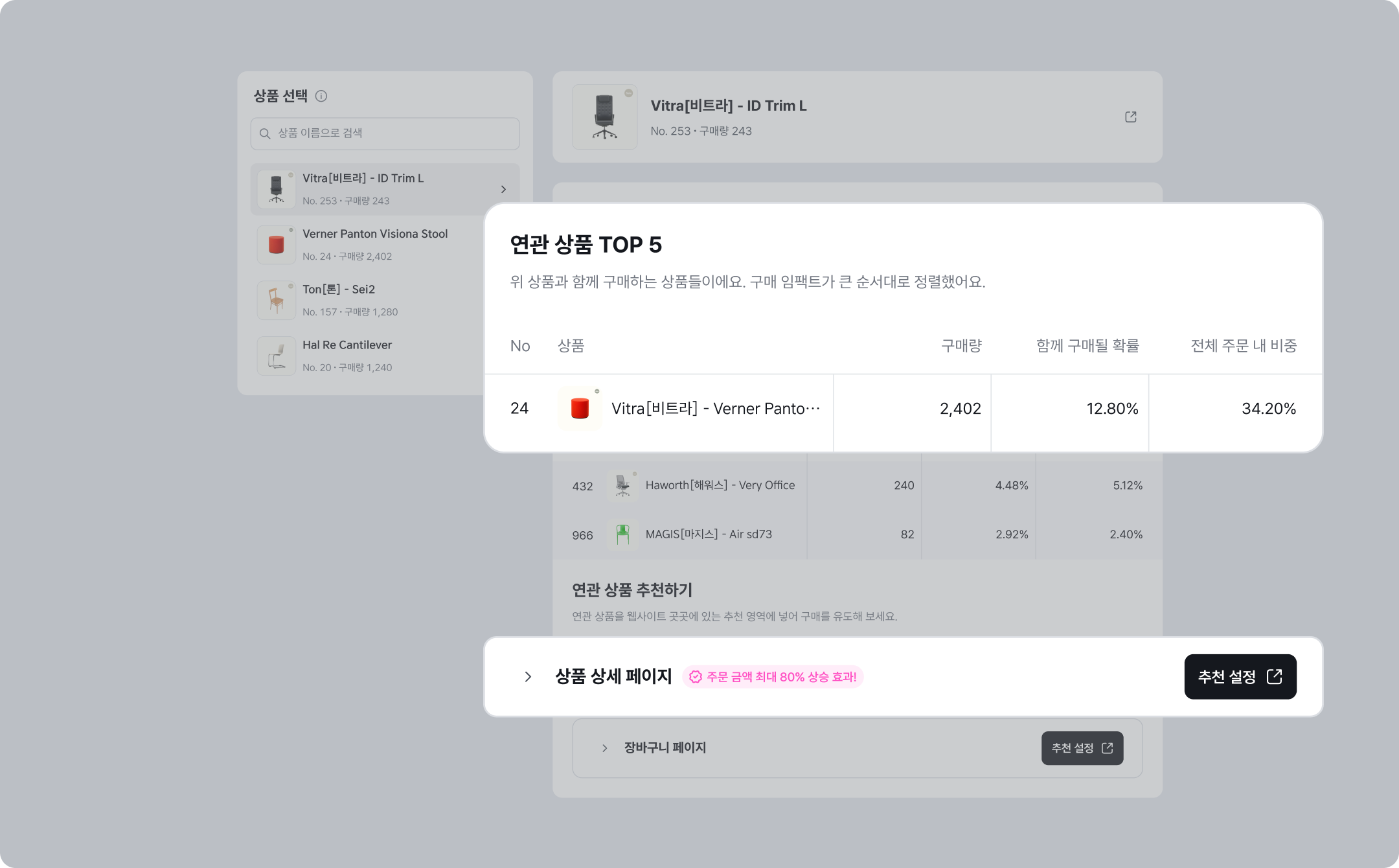Expand the 장바구니 페이지 section
The height and width of the screenshot is (868, 1399).
tap(604, 748)
